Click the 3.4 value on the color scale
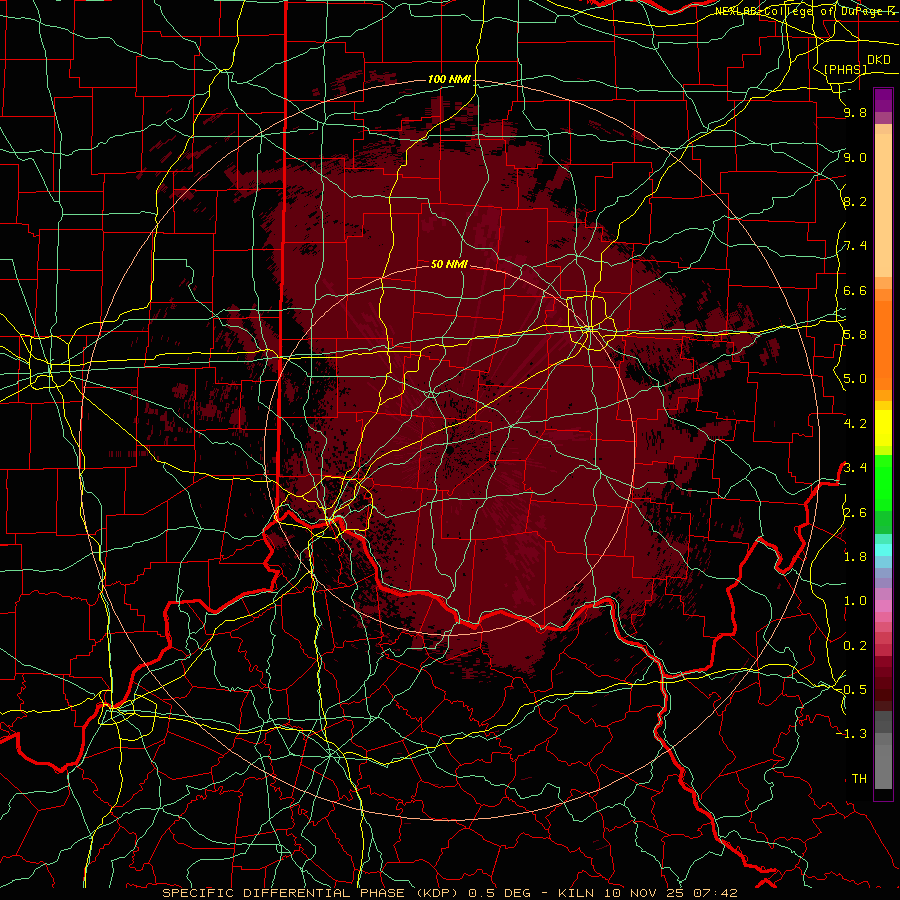This screenshot has height=900, width=900. coord(855,468)
